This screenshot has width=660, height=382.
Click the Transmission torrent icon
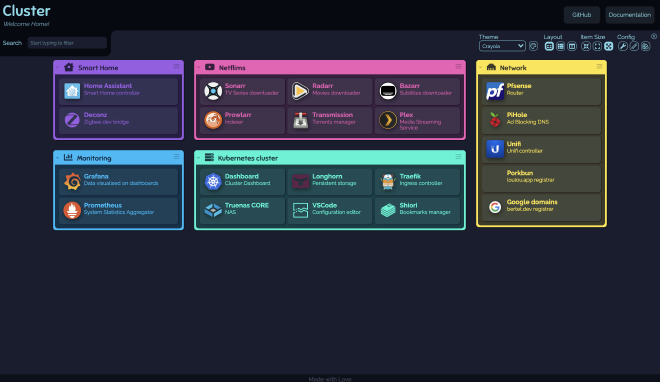pos(301,120)
